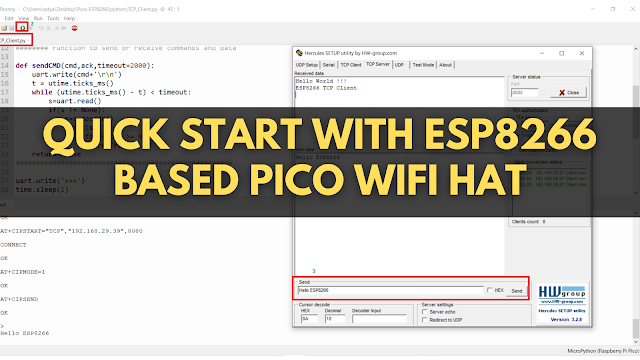Open the Run menu in Thonny
This screenshot has height=360, width=640.
pos(38,18)
